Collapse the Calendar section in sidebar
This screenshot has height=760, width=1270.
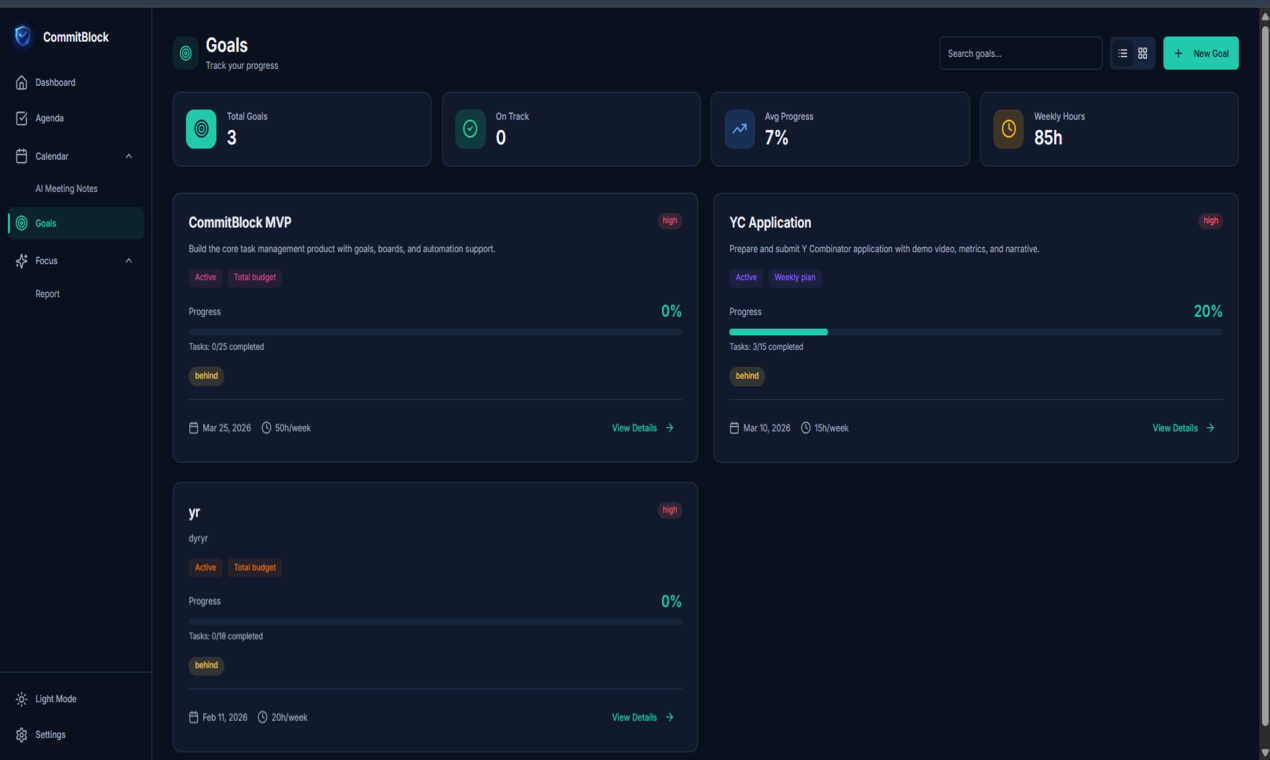(128, 156)
